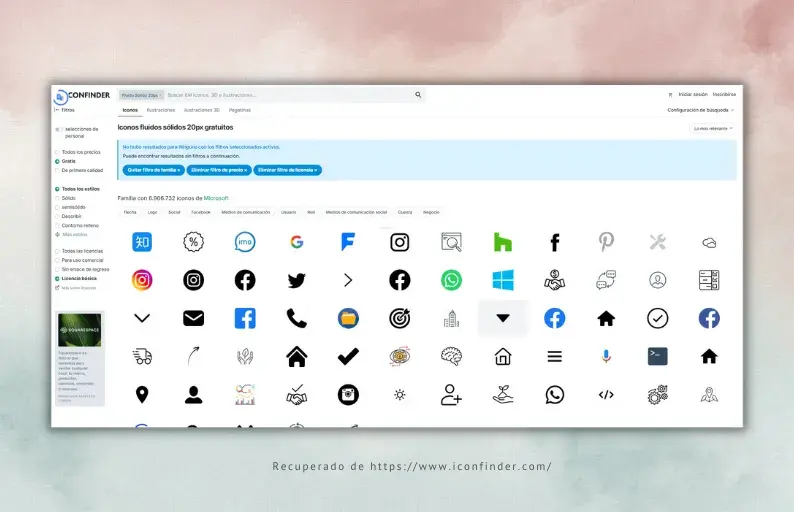Switch to the Iconos tab
Screen dimensions: 794x512
click(130, 110)
